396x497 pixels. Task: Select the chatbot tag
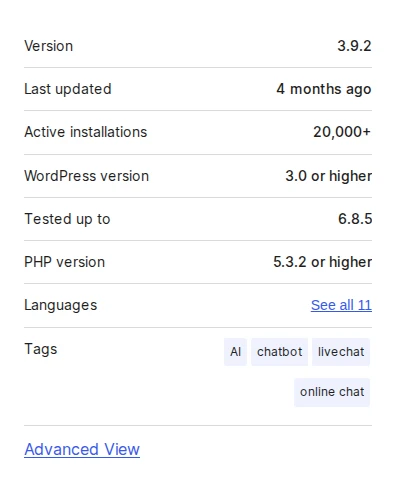tap(279, 352)
